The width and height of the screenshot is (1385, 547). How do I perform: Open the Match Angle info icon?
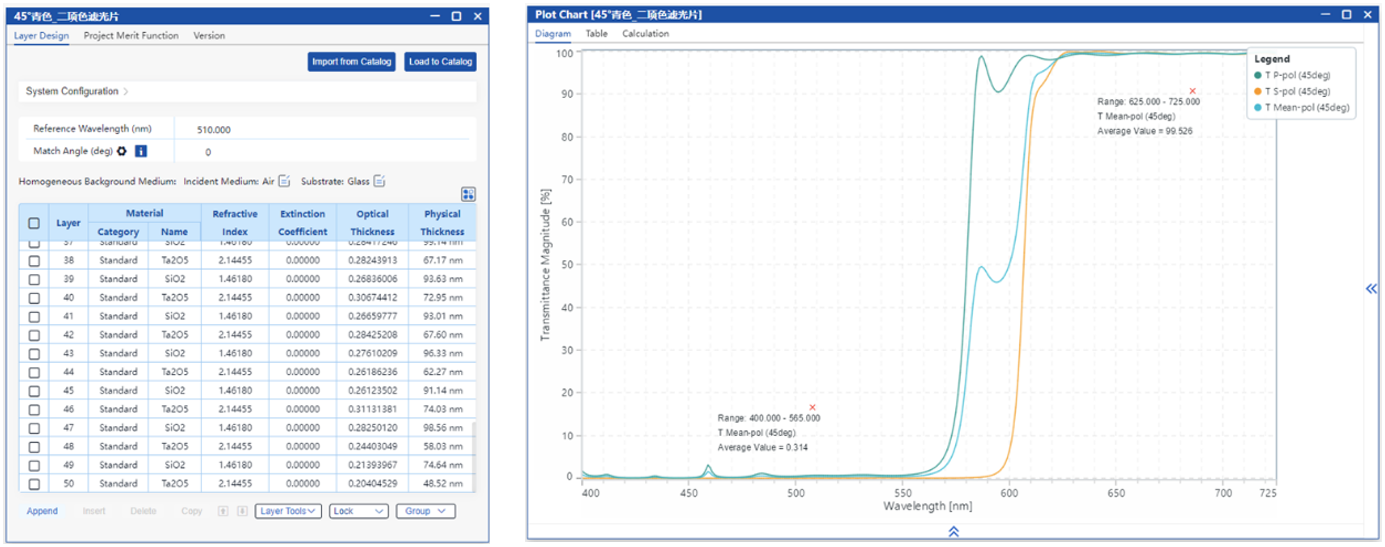pos(141,151)
